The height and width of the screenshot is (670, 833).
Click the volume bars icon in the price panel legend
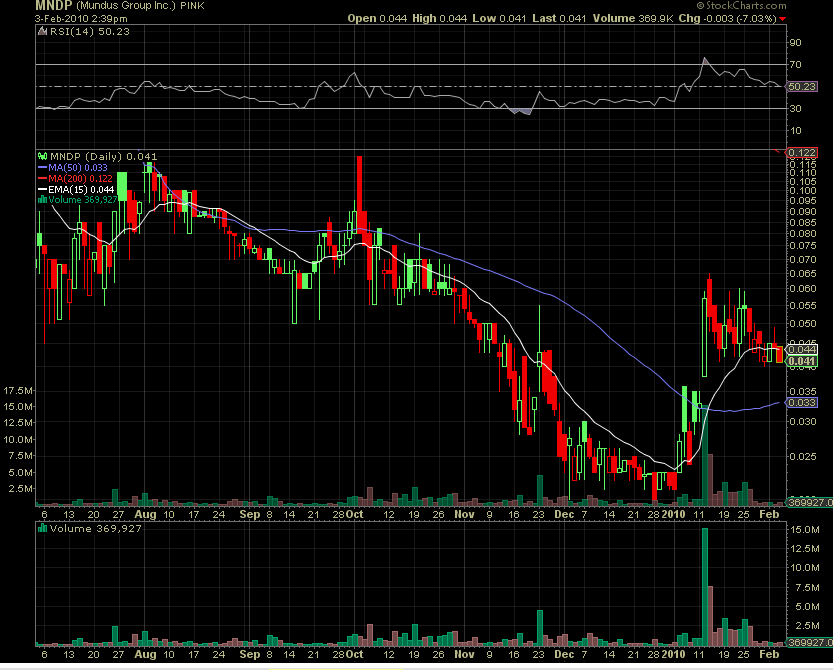point(42,200)
